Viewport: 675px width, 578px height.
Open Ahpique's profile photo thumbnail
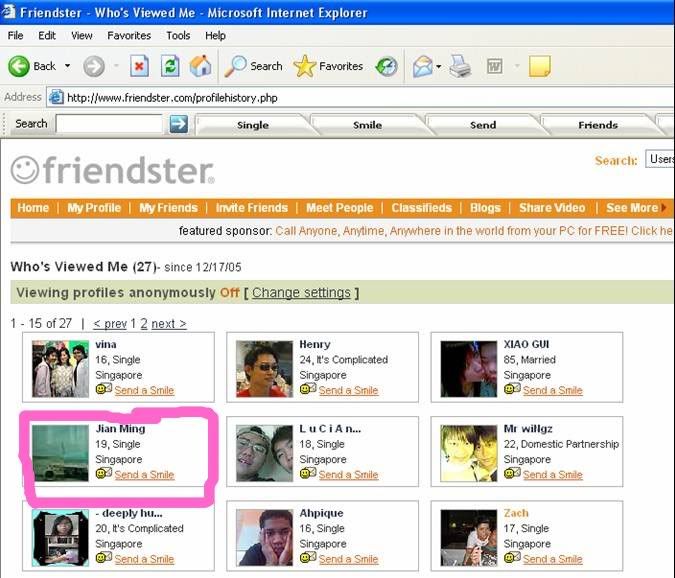click(x=264, y=537)
